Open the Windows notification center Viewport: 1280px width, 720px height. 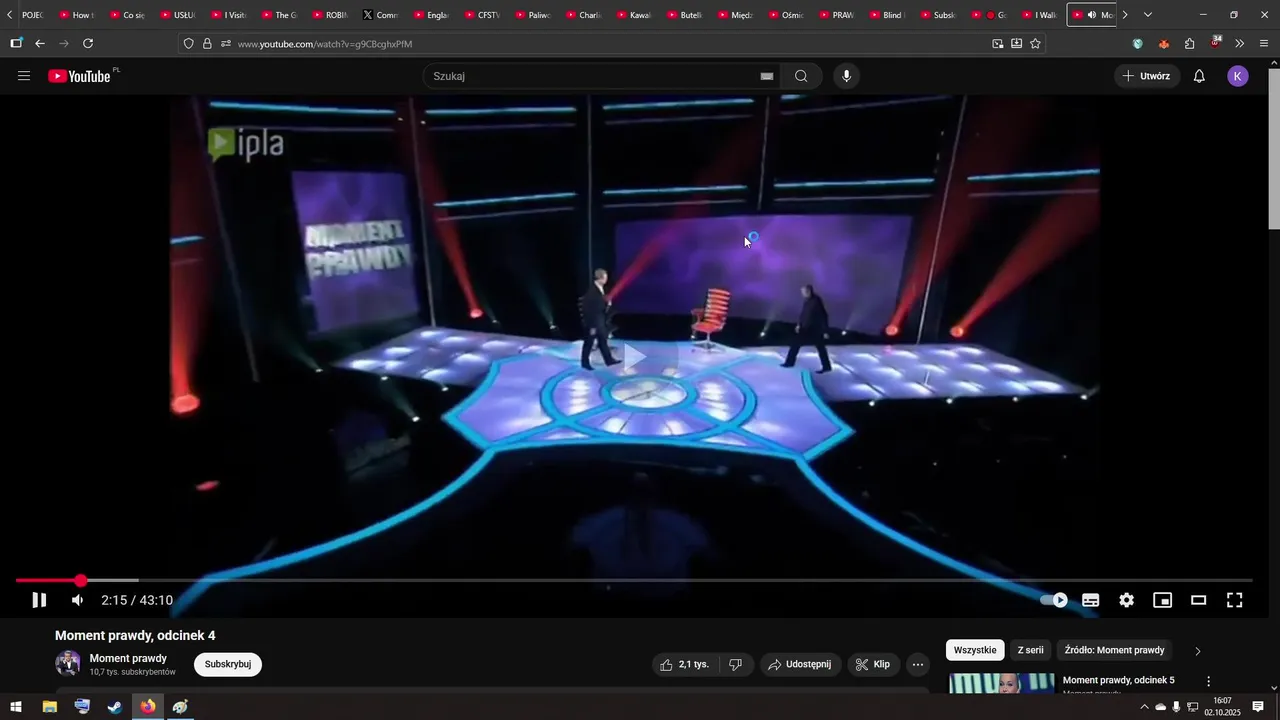[1258, 706]
